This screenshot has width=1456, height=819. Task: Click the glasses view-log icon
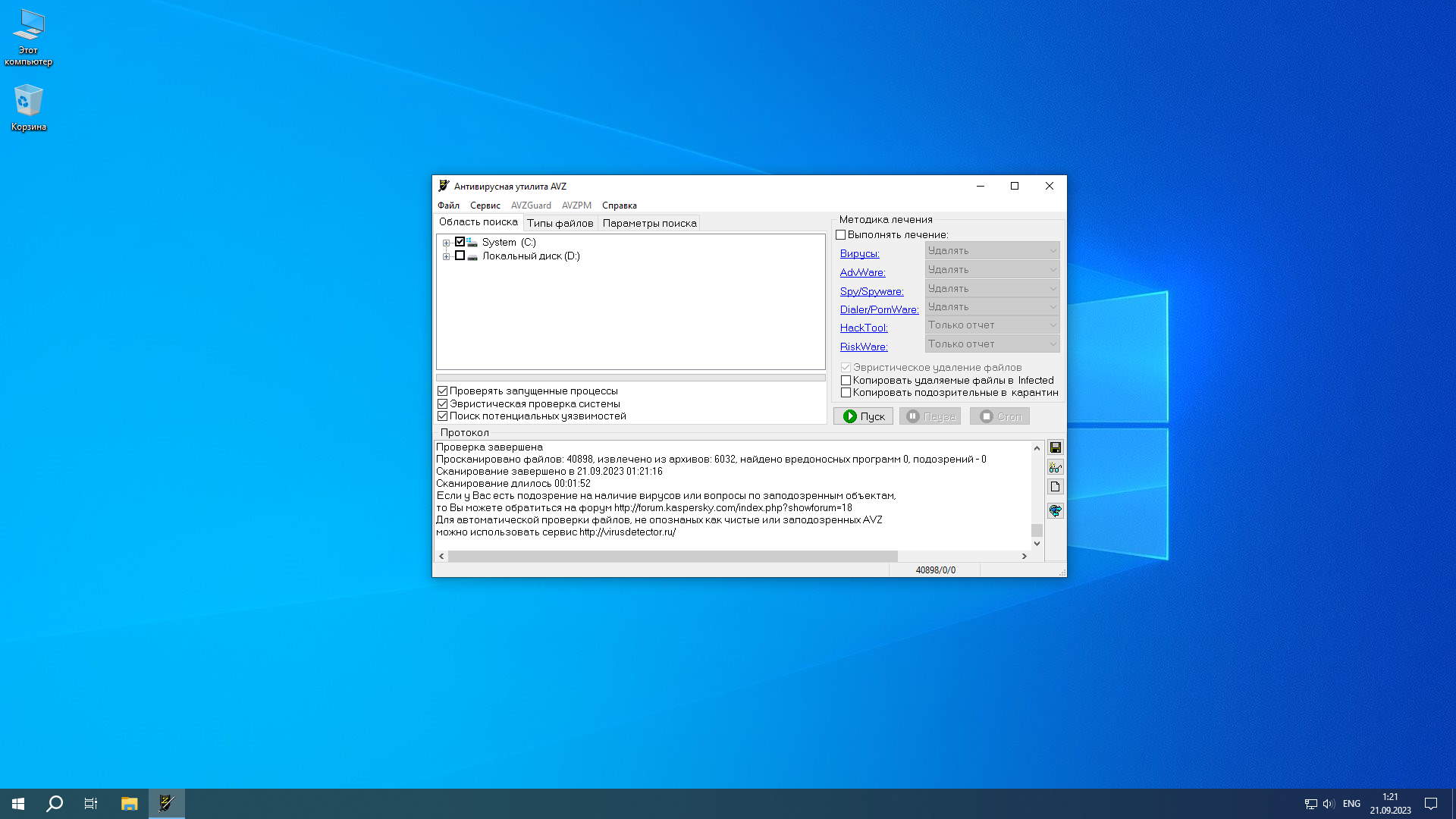(1055, 467)
